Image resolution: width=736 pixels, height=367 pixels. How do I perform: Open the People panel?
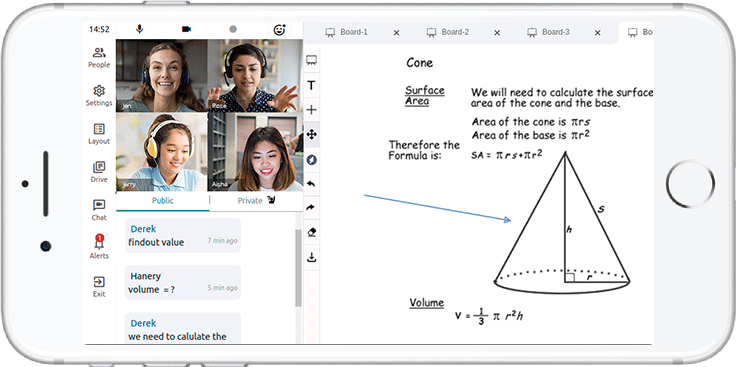click(x=99, y=58)
